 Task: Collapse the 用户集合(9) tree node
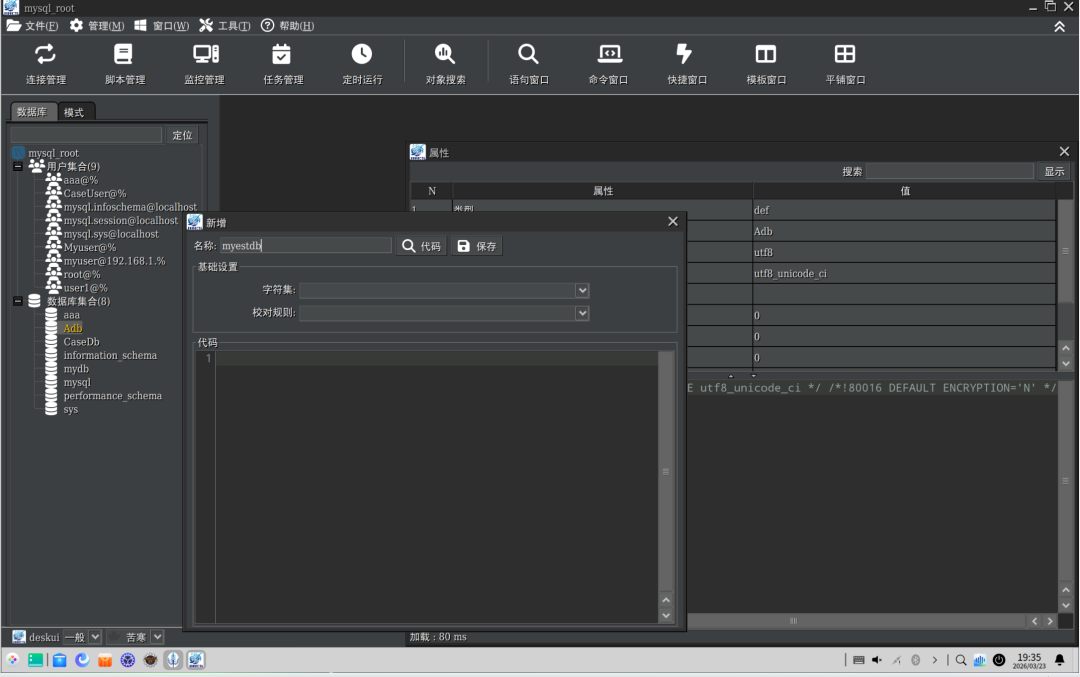point(18,167)
